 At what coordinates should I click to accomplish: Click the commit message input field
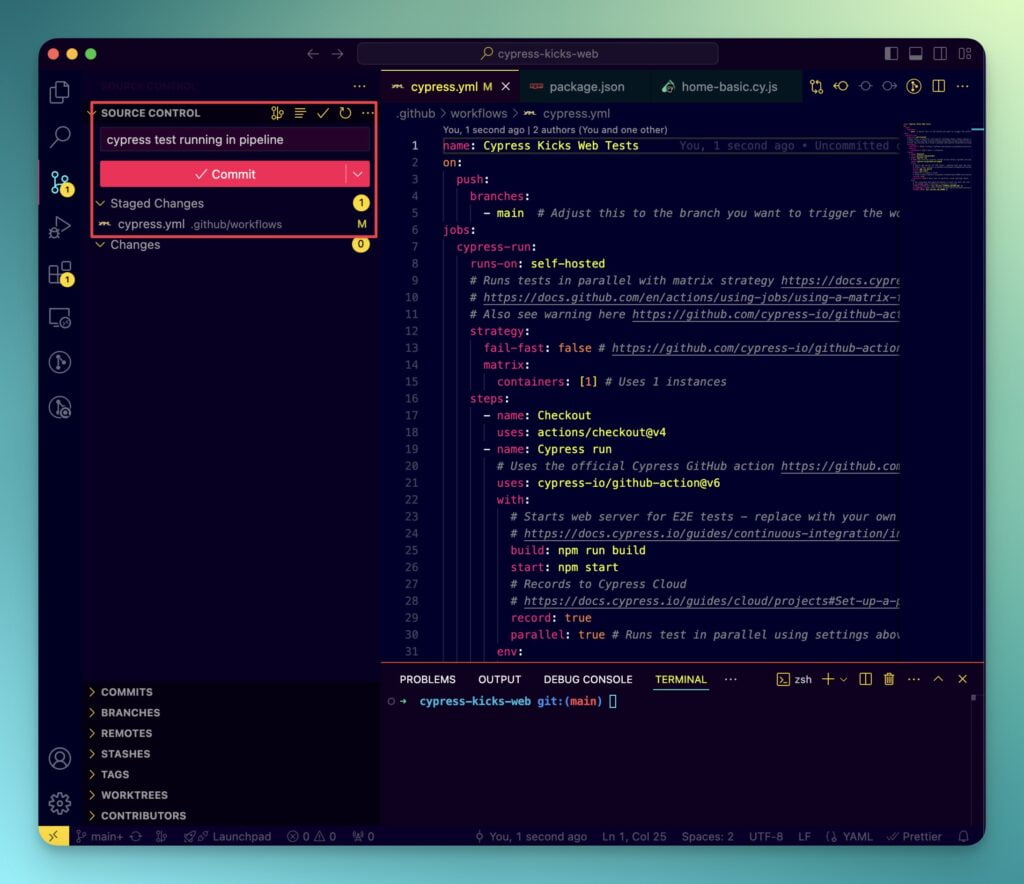tap(235, 140)
